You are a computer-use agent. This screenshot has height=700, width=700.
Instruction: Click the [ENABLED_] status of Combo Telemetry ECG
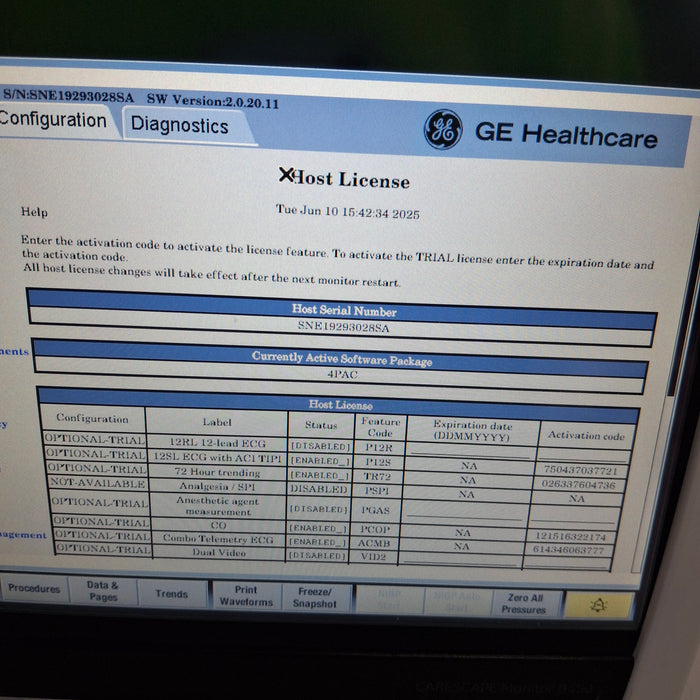[x=317, y=542]
